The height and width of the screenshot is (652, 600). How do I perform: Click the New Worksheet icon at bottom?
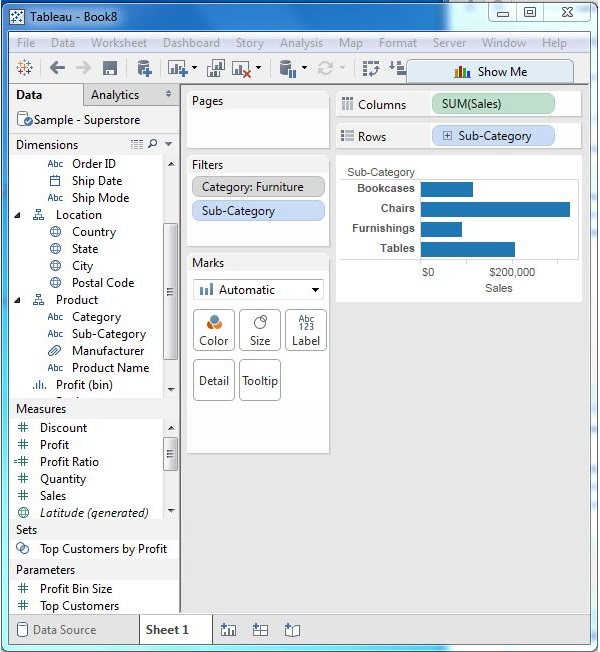point(229,630)
